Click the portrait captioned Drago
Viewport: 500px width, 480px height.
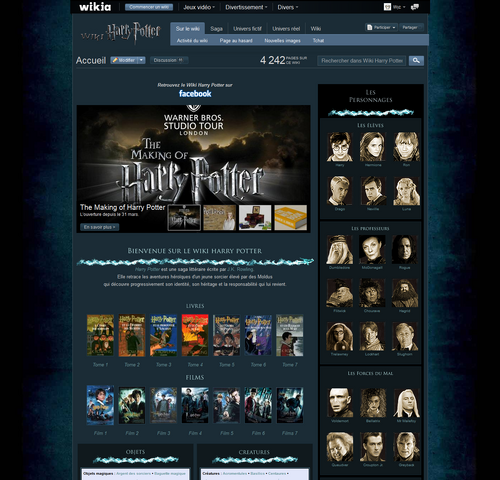tap(340, 191)
